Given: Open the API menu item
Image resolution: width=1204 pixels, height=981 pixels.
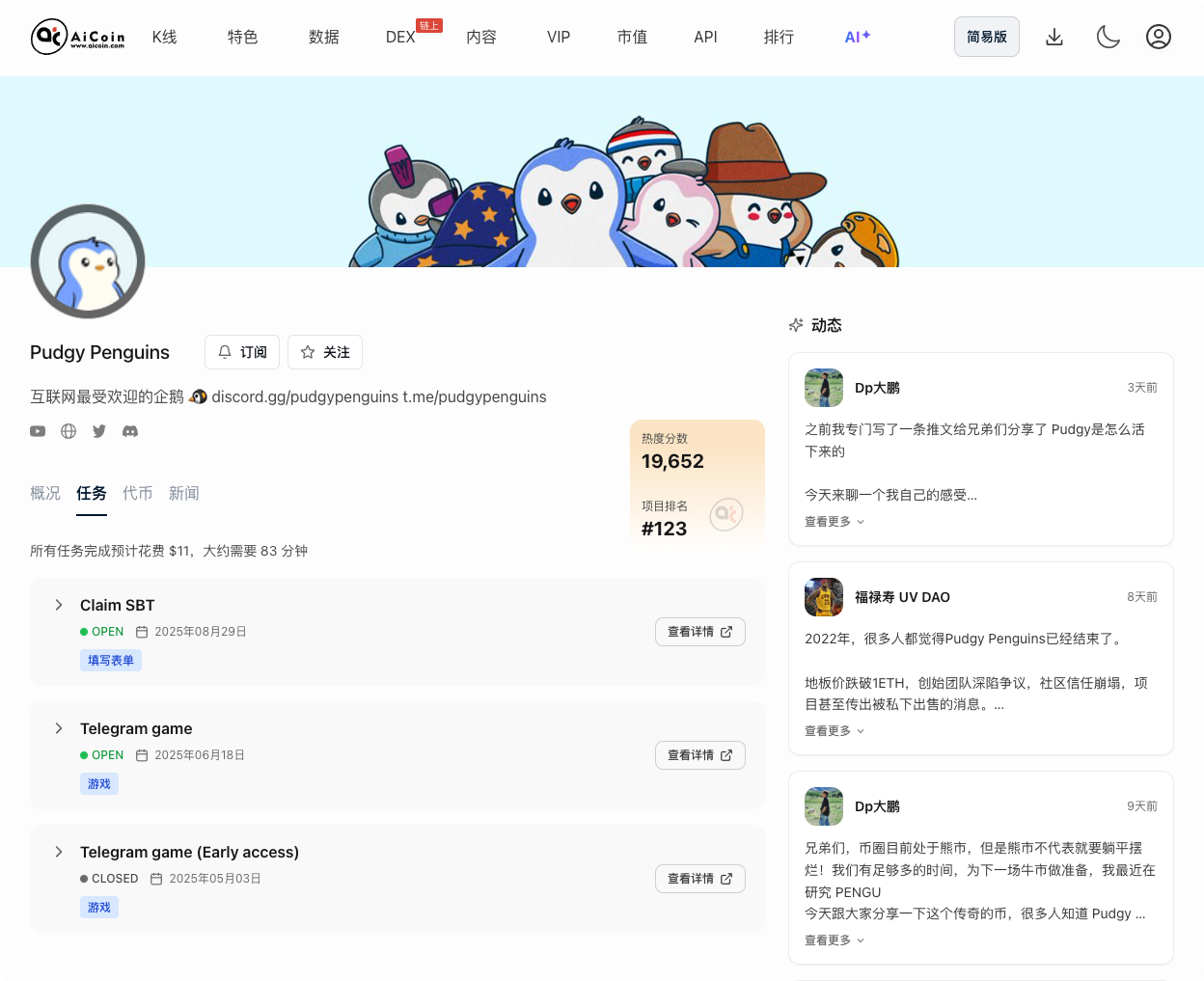Looking at the screenshot, I should point(706,37).
